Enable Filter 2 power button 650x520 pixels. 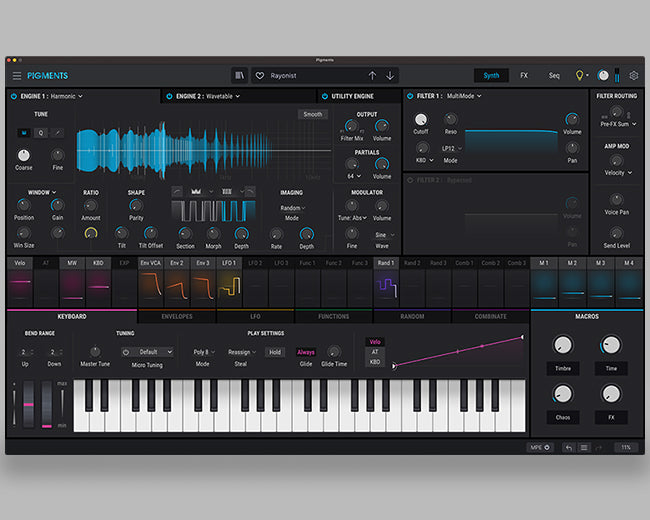pos(410,180)
